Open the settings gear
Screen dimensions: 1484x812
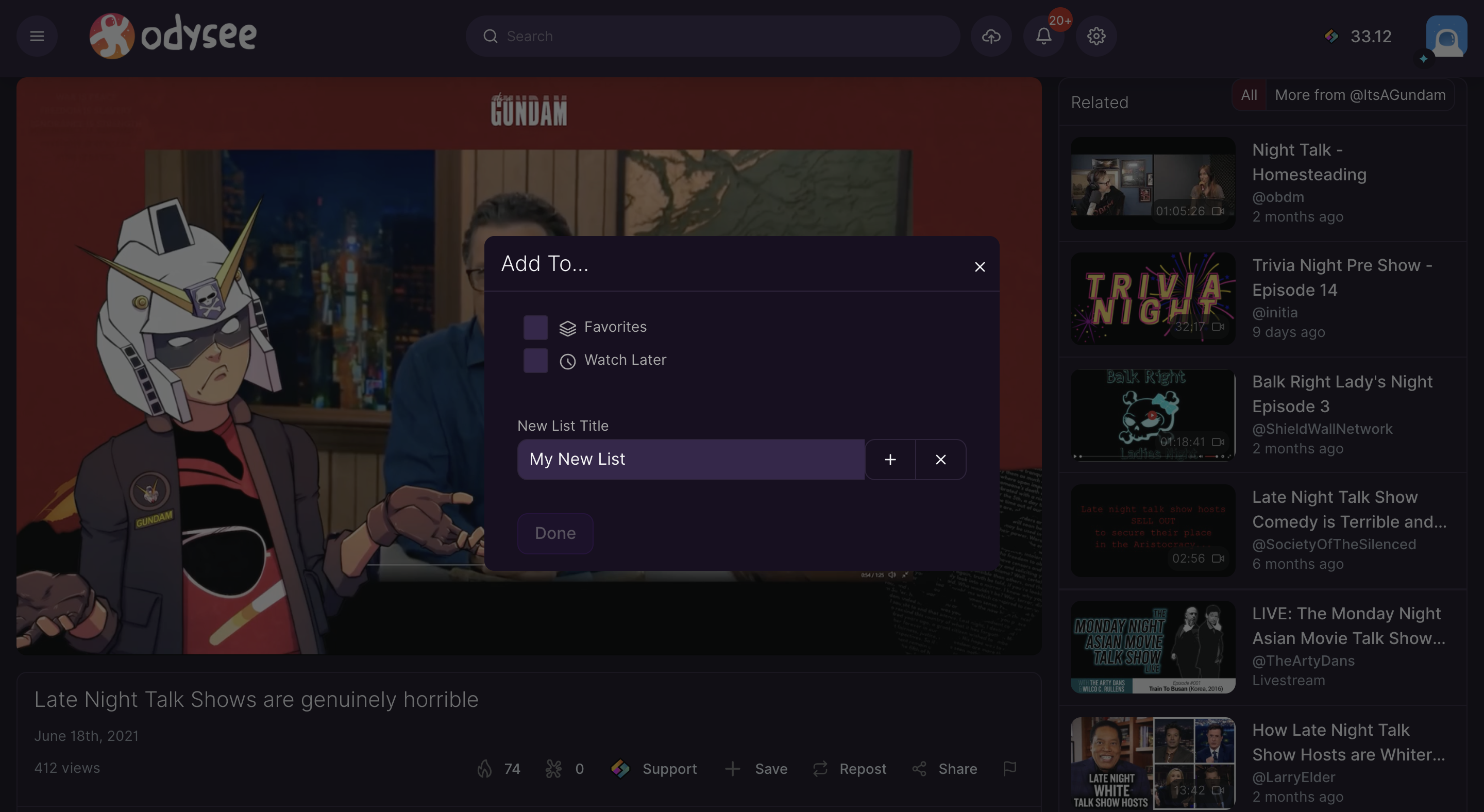point(1095,36)
